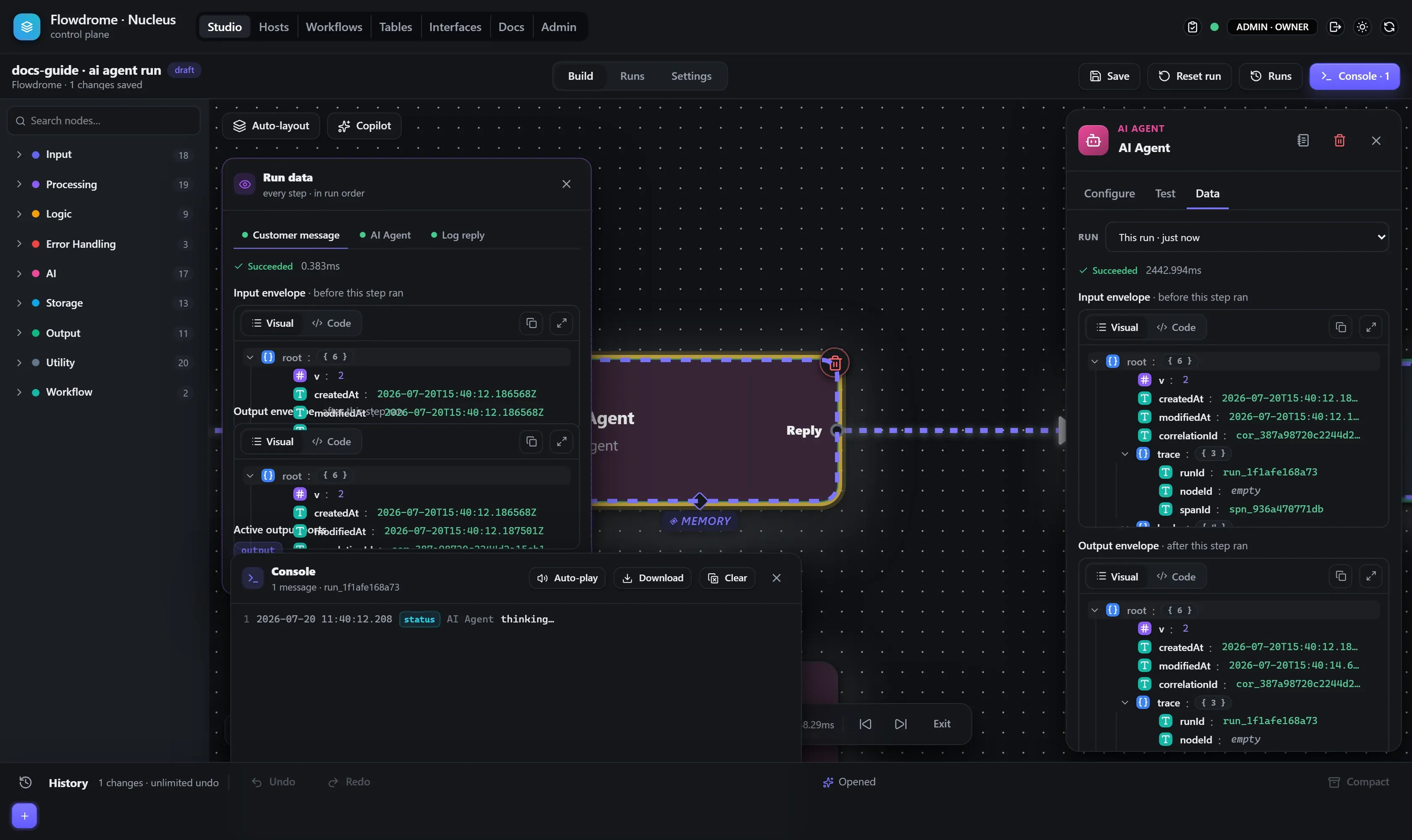1412x840 pixels.
Task: Select Visual view in AI Agent input envelope
Action: [x=1117, y=327]
